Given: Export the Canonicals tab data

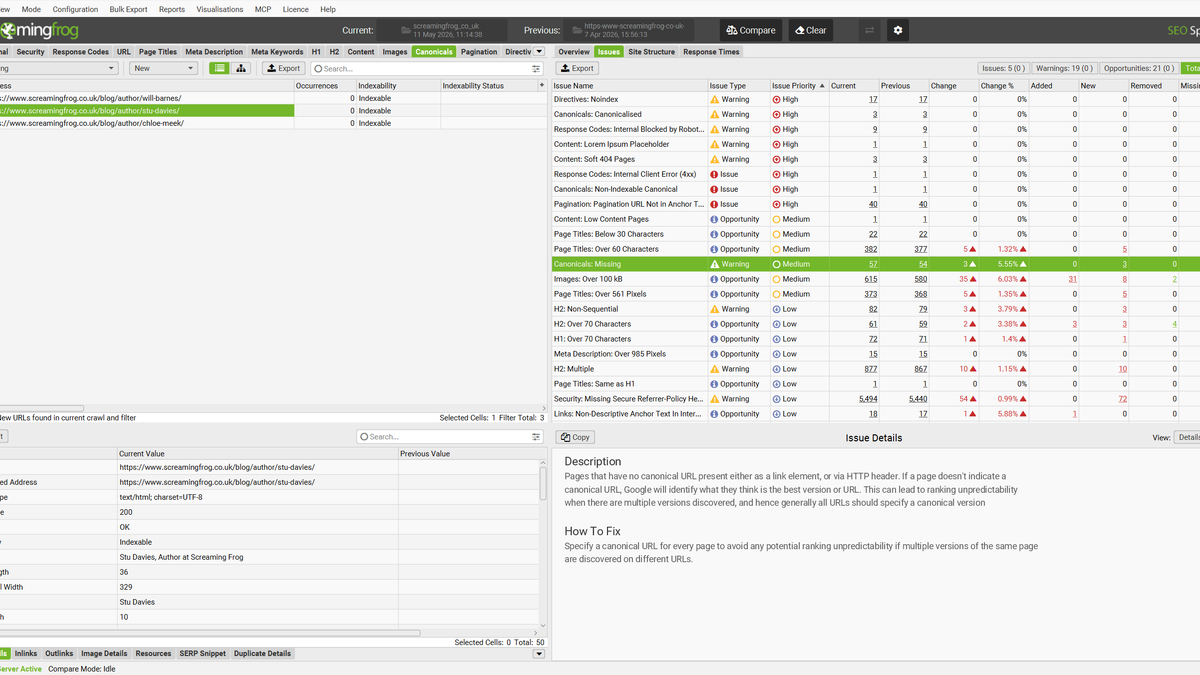Looking at the screenshot, I should coord(283,68).
